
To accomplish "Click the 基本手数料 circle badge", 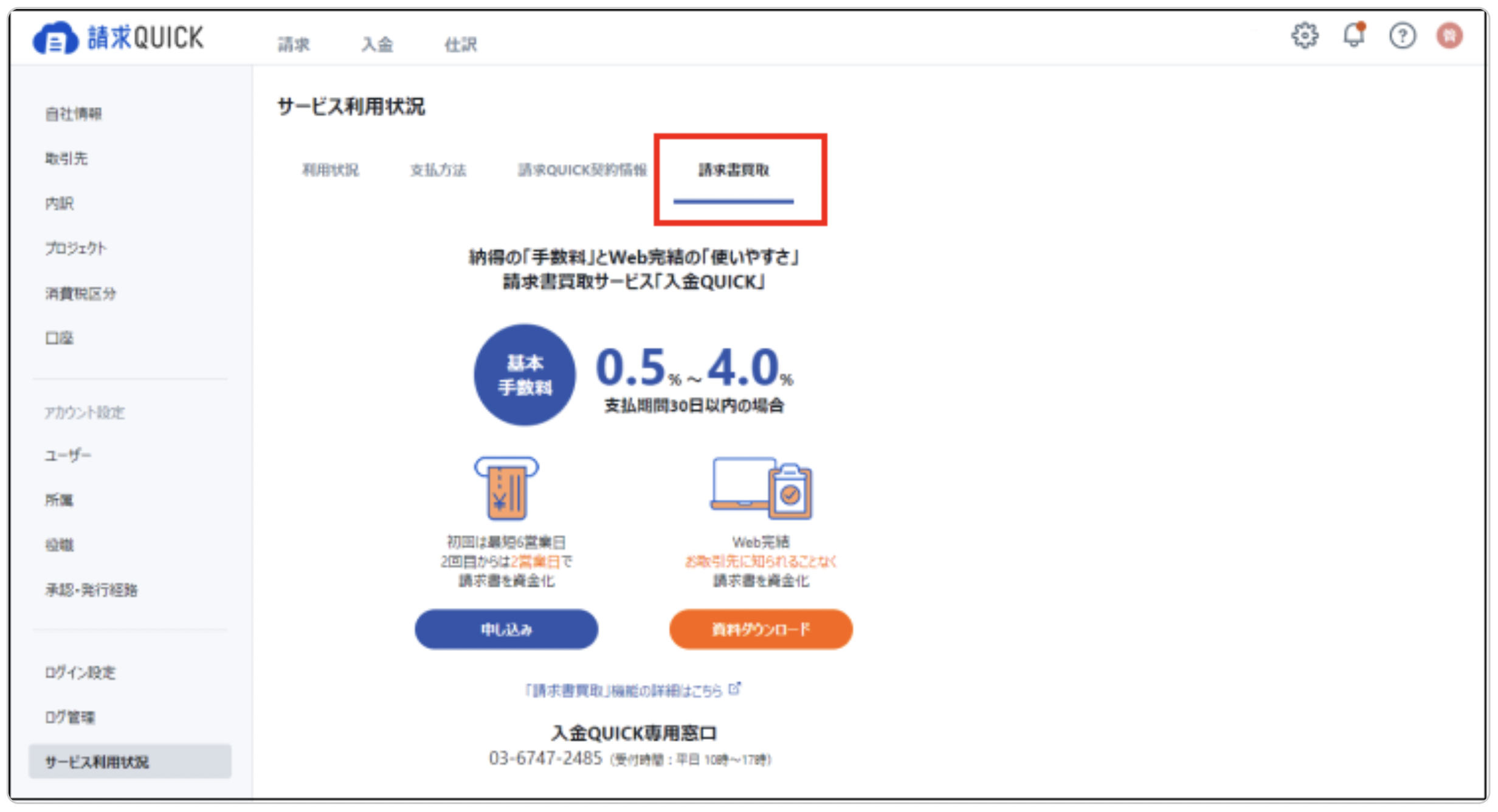I will (x=525, y=375).
